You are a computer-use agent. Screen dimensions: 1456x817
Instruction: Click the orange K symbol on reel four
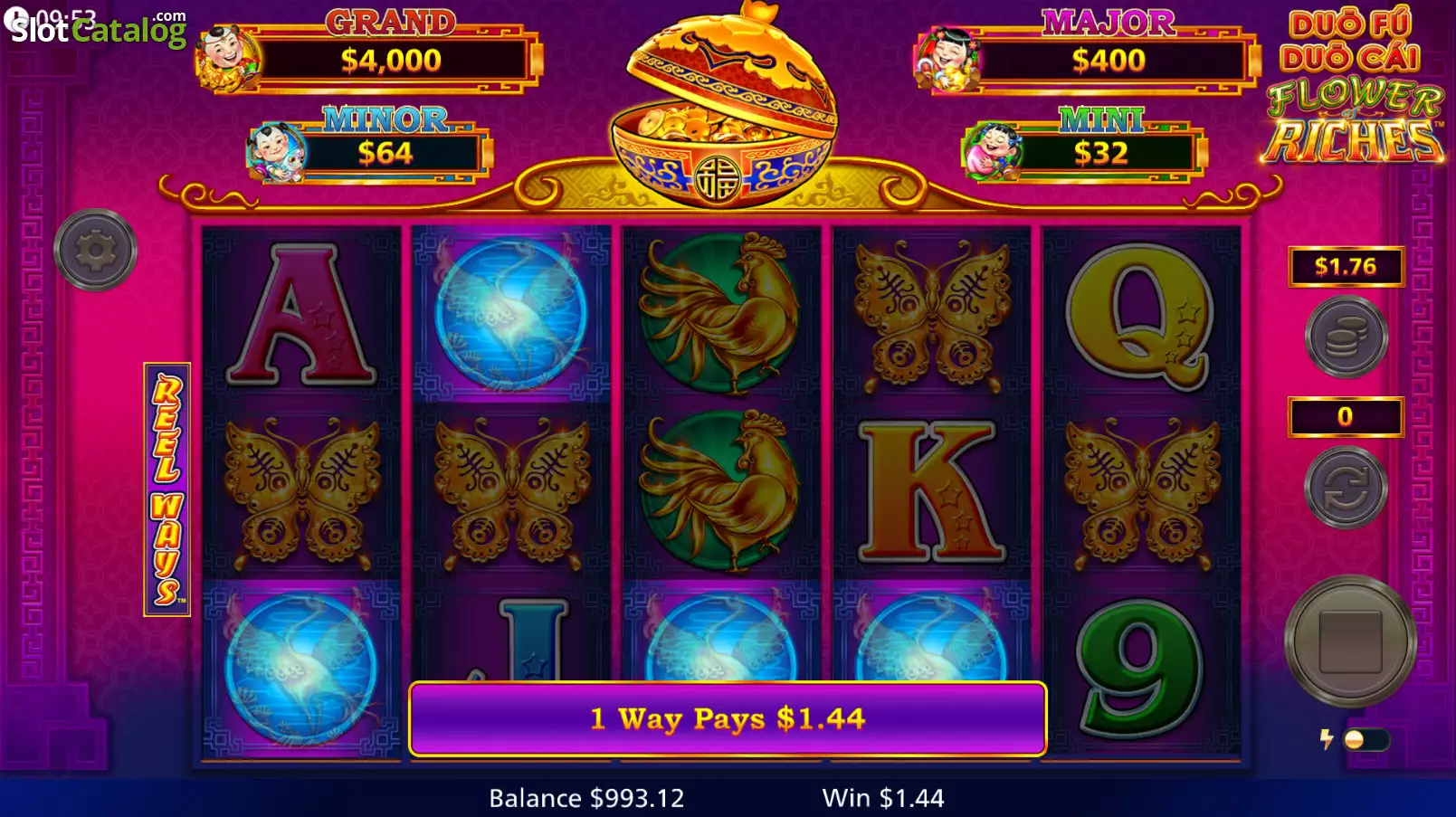coord(931,490)
